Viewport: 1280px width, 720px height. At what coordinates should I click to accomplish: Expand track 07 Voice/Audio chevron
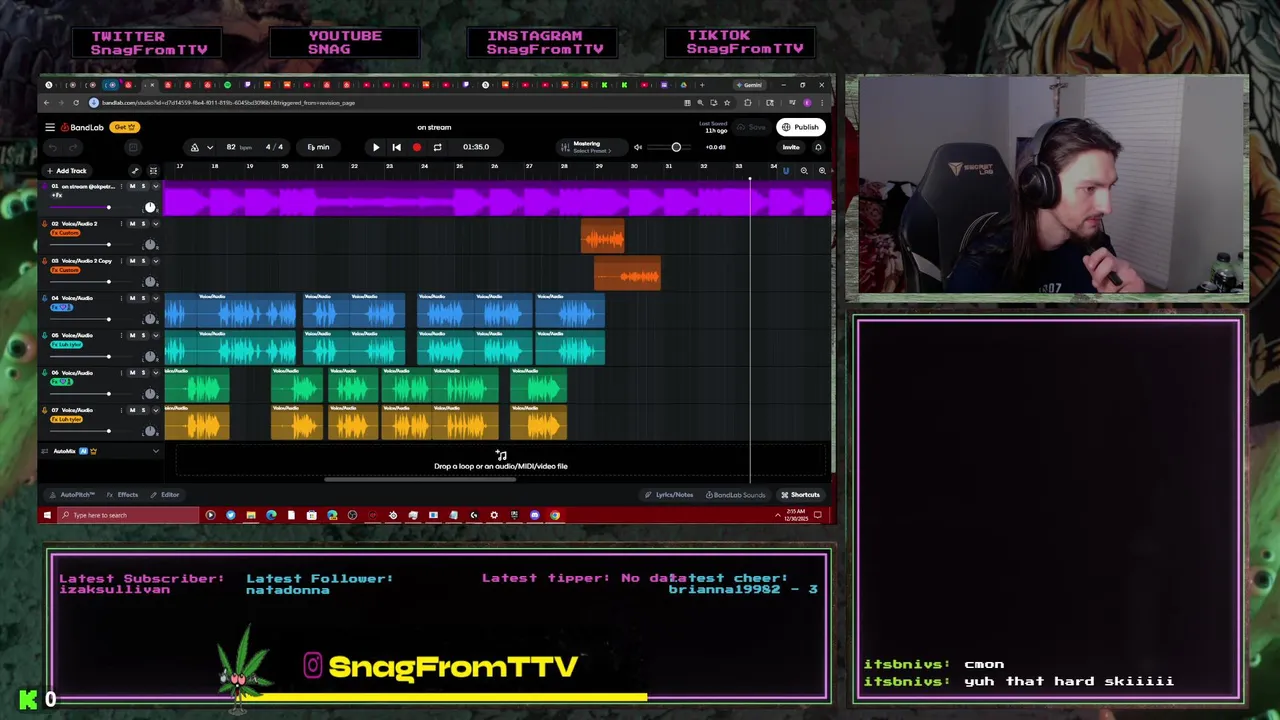pos(156,410)
